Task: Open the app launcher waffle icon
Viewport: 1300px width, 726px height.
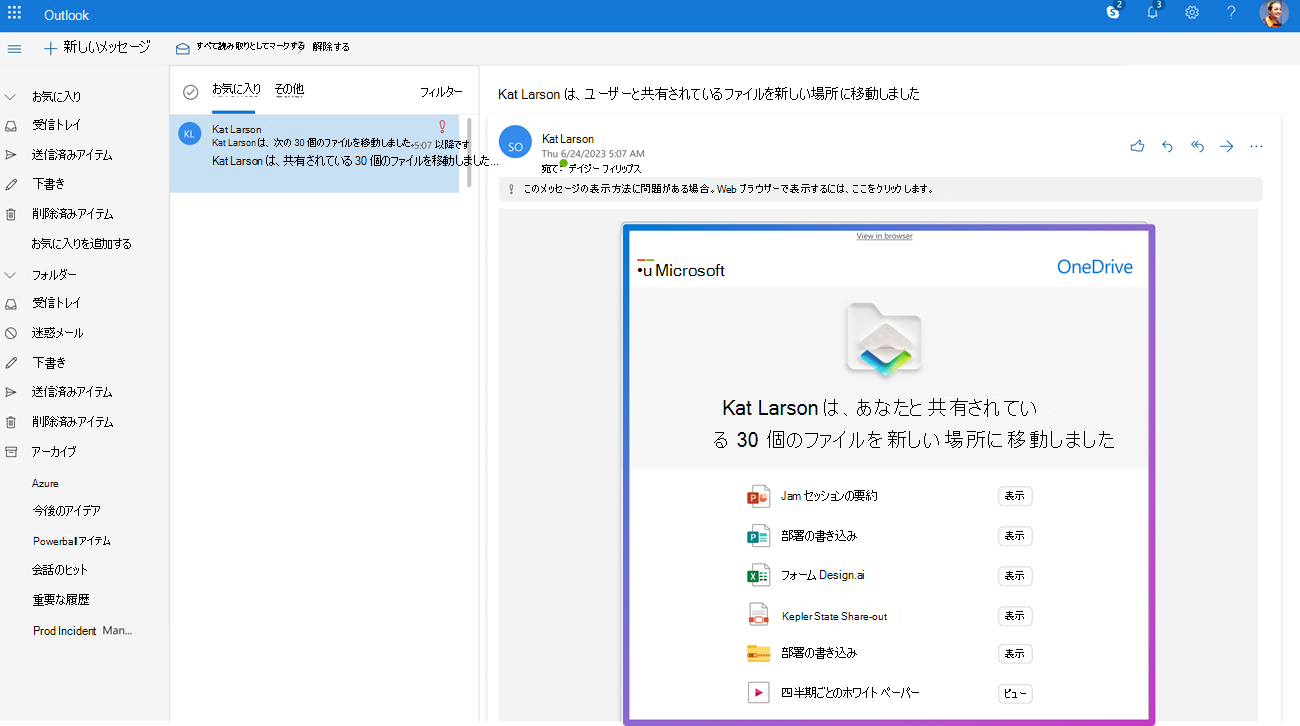Action: tap(14, 14)
